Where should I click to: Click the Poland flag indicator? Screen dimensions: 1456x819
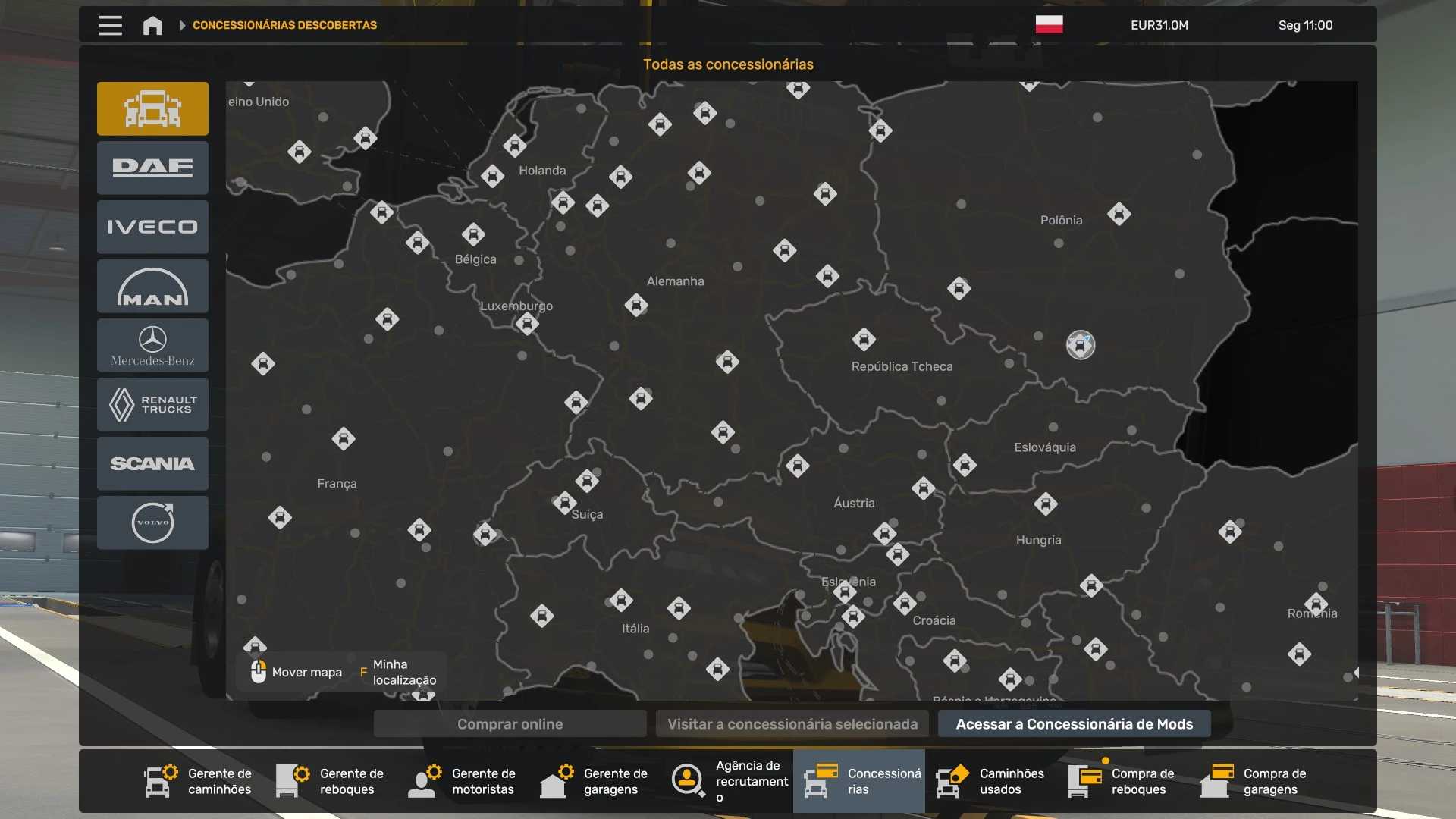pos(1049,25)
